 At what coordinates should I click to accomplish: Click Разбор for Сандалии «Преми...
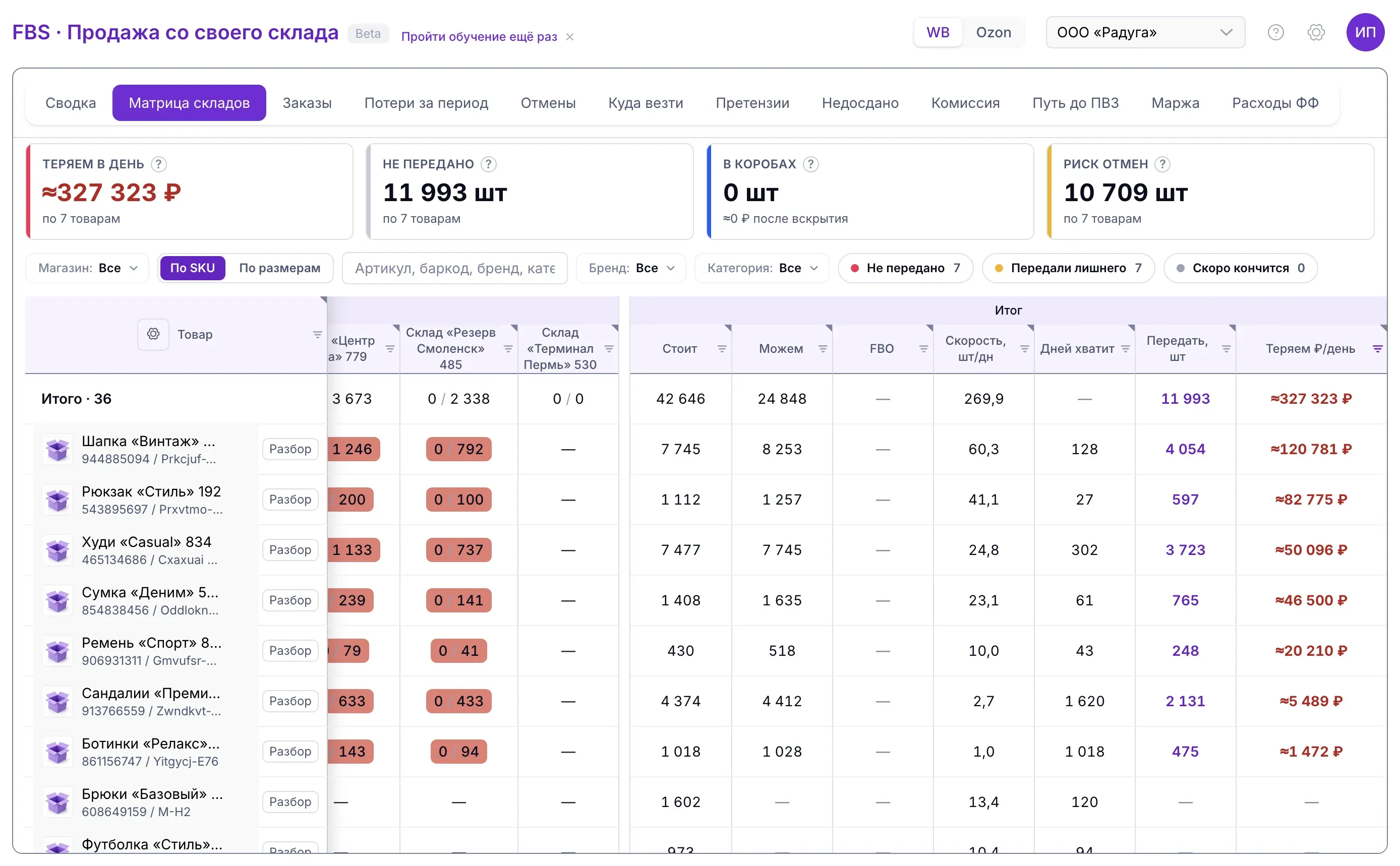pos(290,701)
